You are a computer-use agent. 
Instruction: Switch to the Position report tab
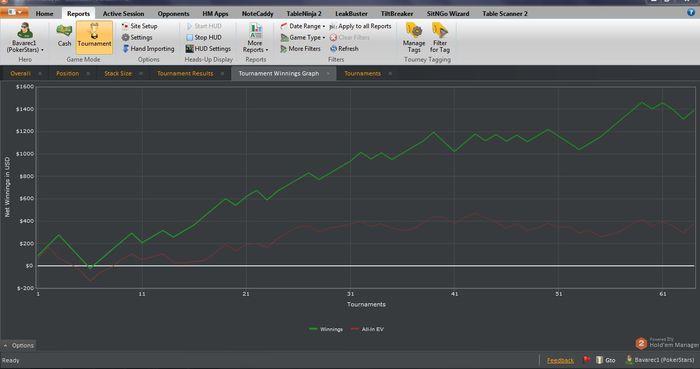click(67, 74)
